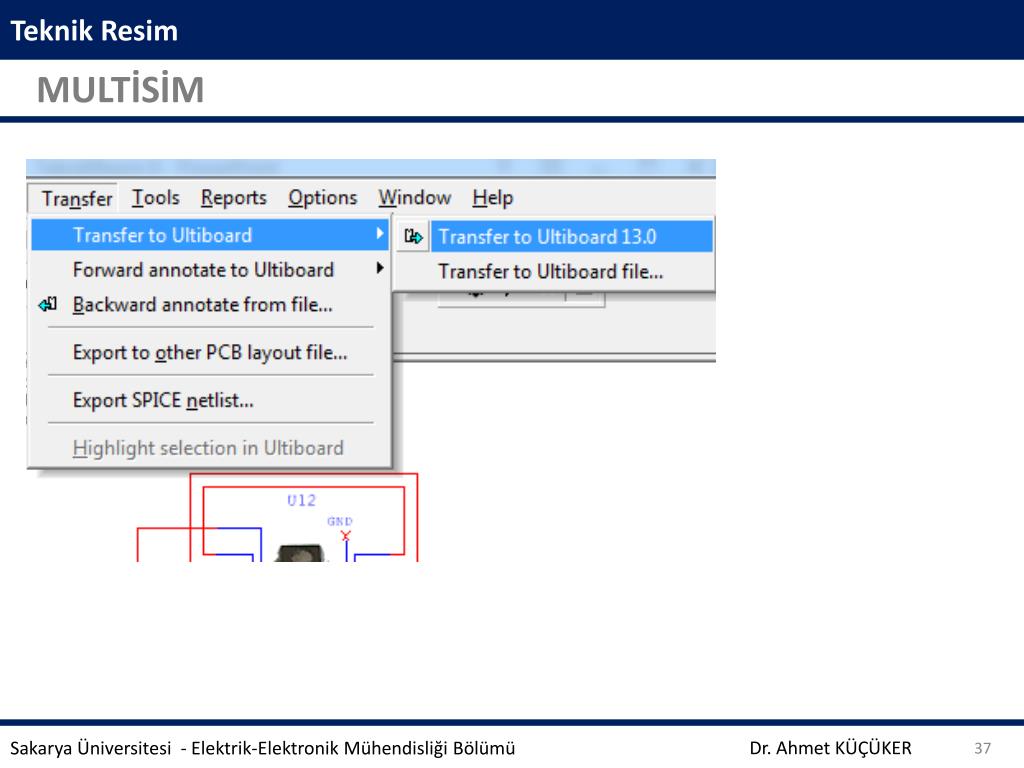Click the GND pin label
The height and width of the screenshot is (768, 1024).
coord(340,521)
